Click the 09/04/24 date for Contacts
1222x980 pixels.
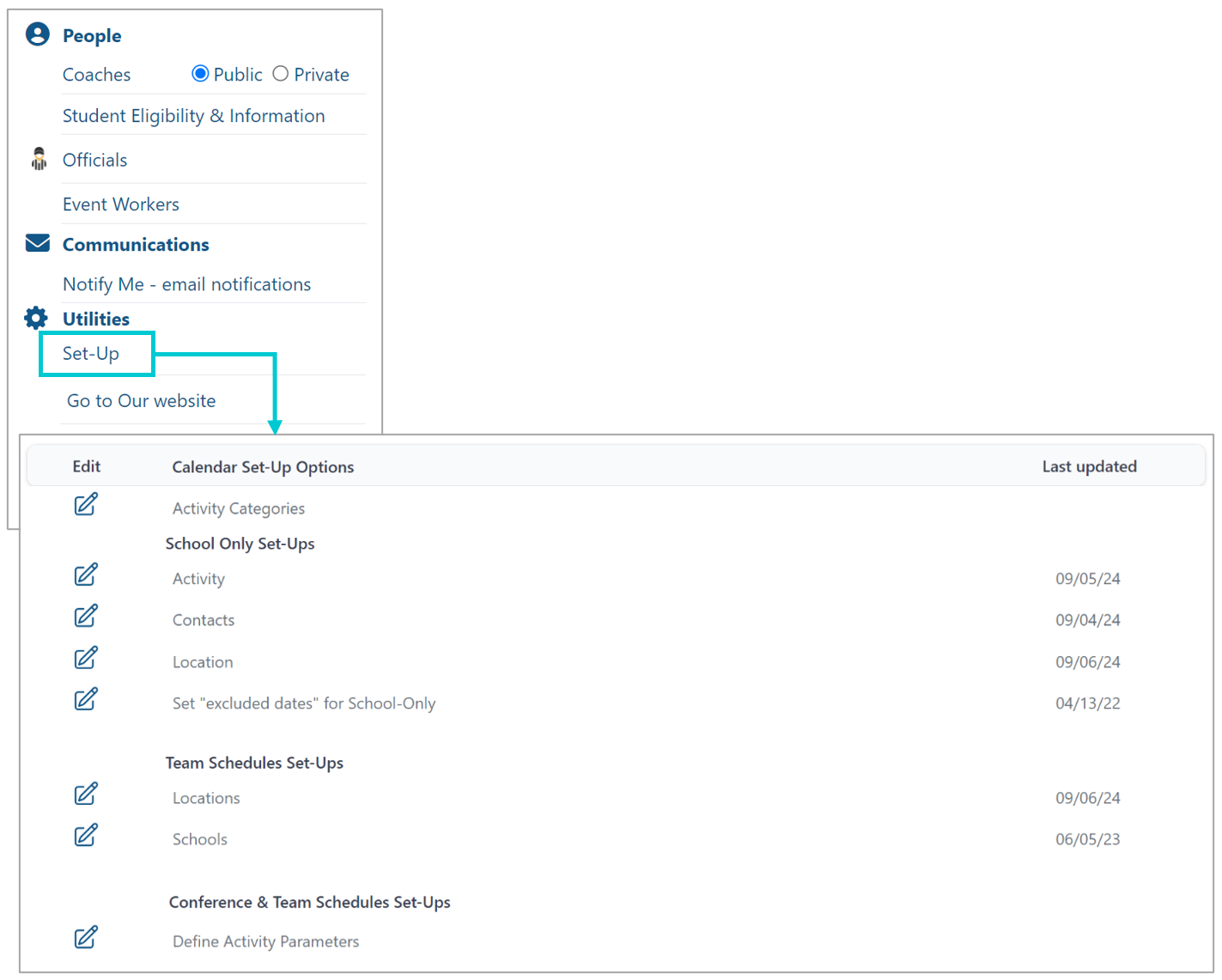[x=1087, y=620]
